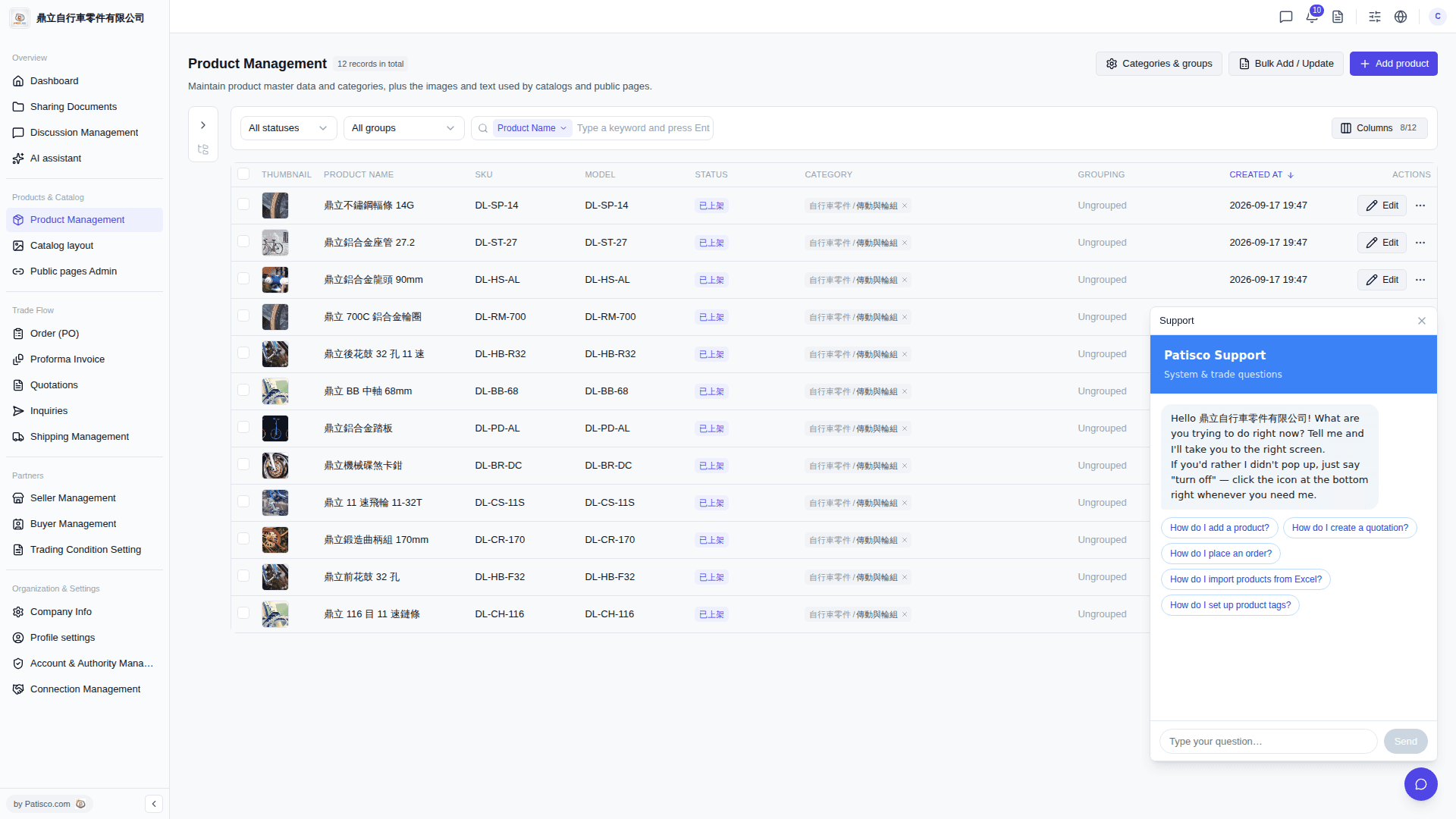The image size is (1456, 819).
Task: Open the globe language selector
Action: tap(1401, 17)
